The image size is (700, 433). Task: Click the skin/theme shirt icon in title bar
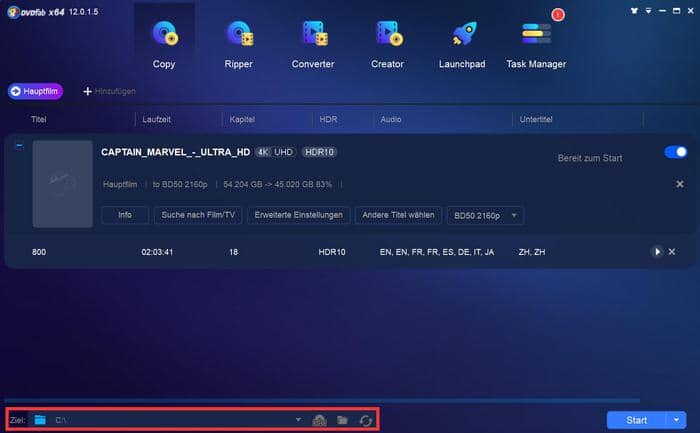tap(634, 11)
